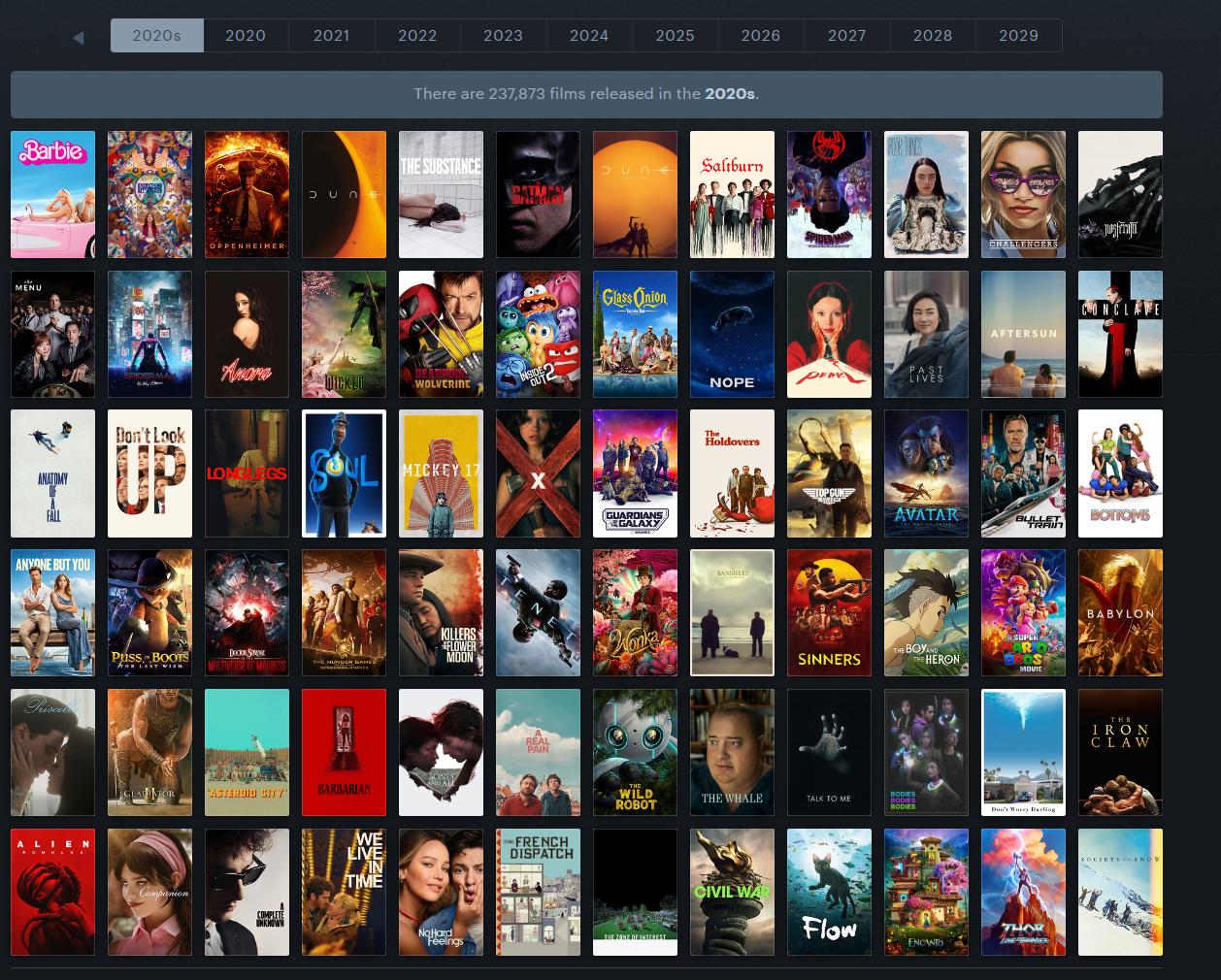Go to the 2023 tab
Viewport: 1221px width, 980px height.
[x=503, y=35]
